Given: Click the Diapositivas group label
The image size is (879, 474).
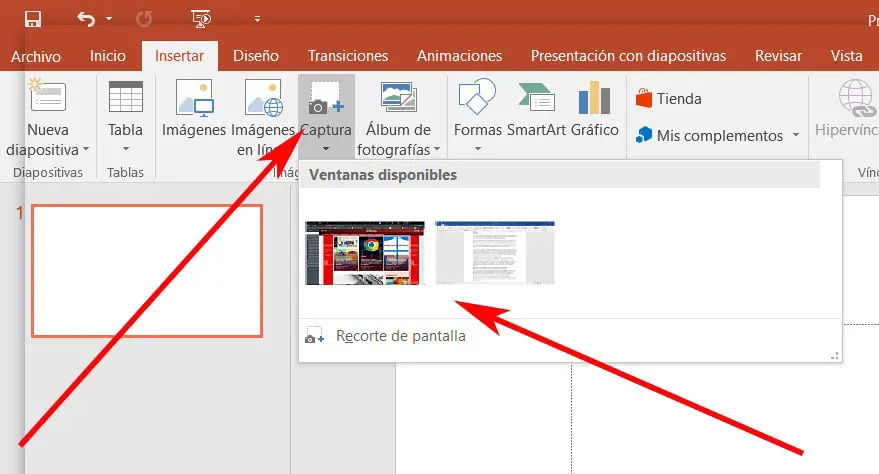Looking at the screenshot, I should click(x=48, y=173).
